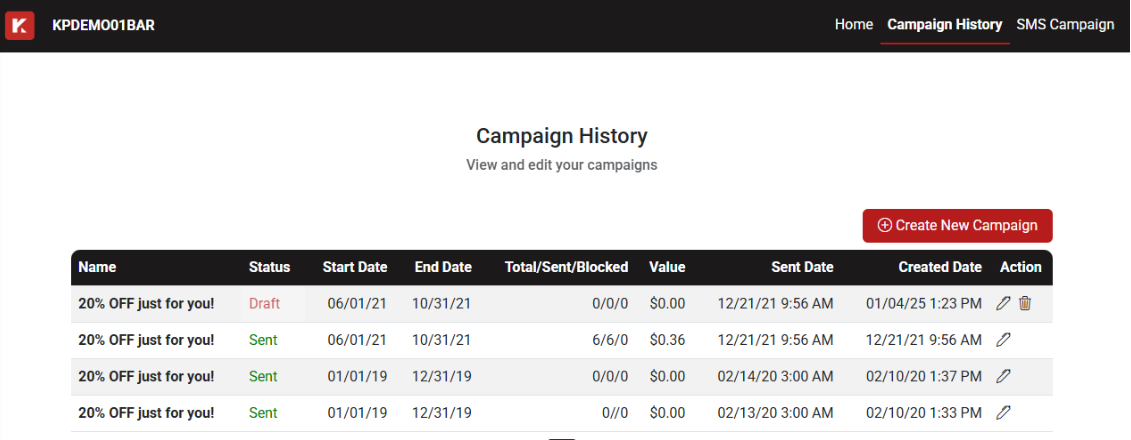The width and height of the screenshot is (1131, 440).
Task: Click the Start Date column header
Action: (355, 267)
